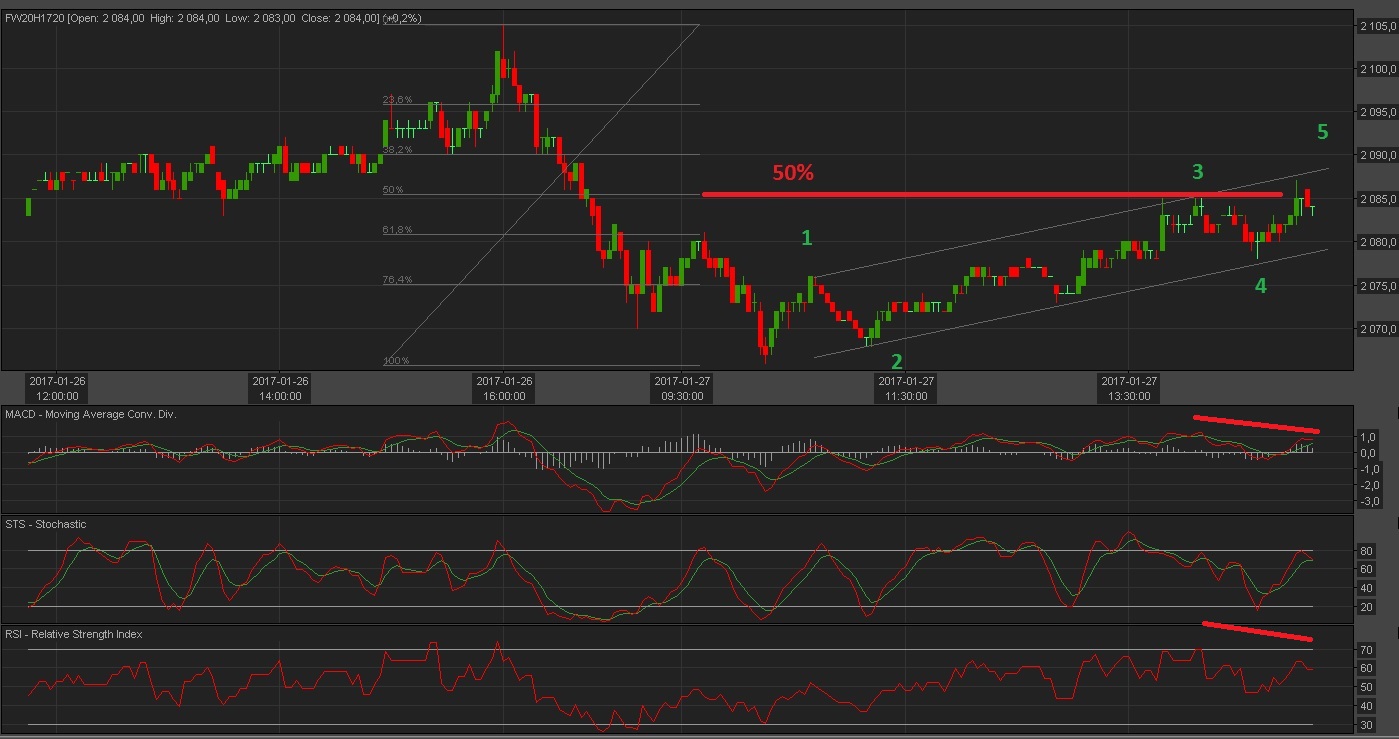Image resolution: width=1399 pixels, height=739 pixels.
Task: Click the 61,8% Fibonacci retracement label
Action: [x=397, y=230]
